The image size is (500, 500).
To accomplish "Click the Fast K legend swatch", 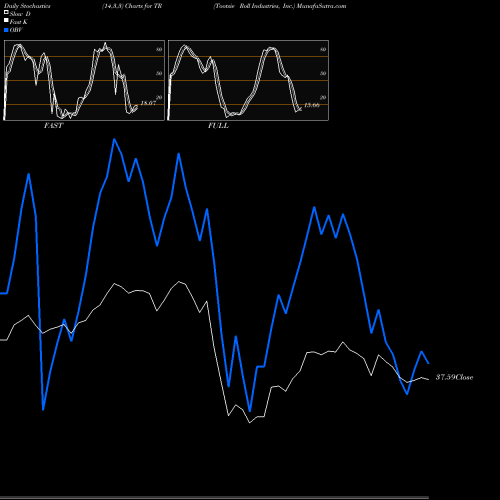I will [x=6, y=21].
